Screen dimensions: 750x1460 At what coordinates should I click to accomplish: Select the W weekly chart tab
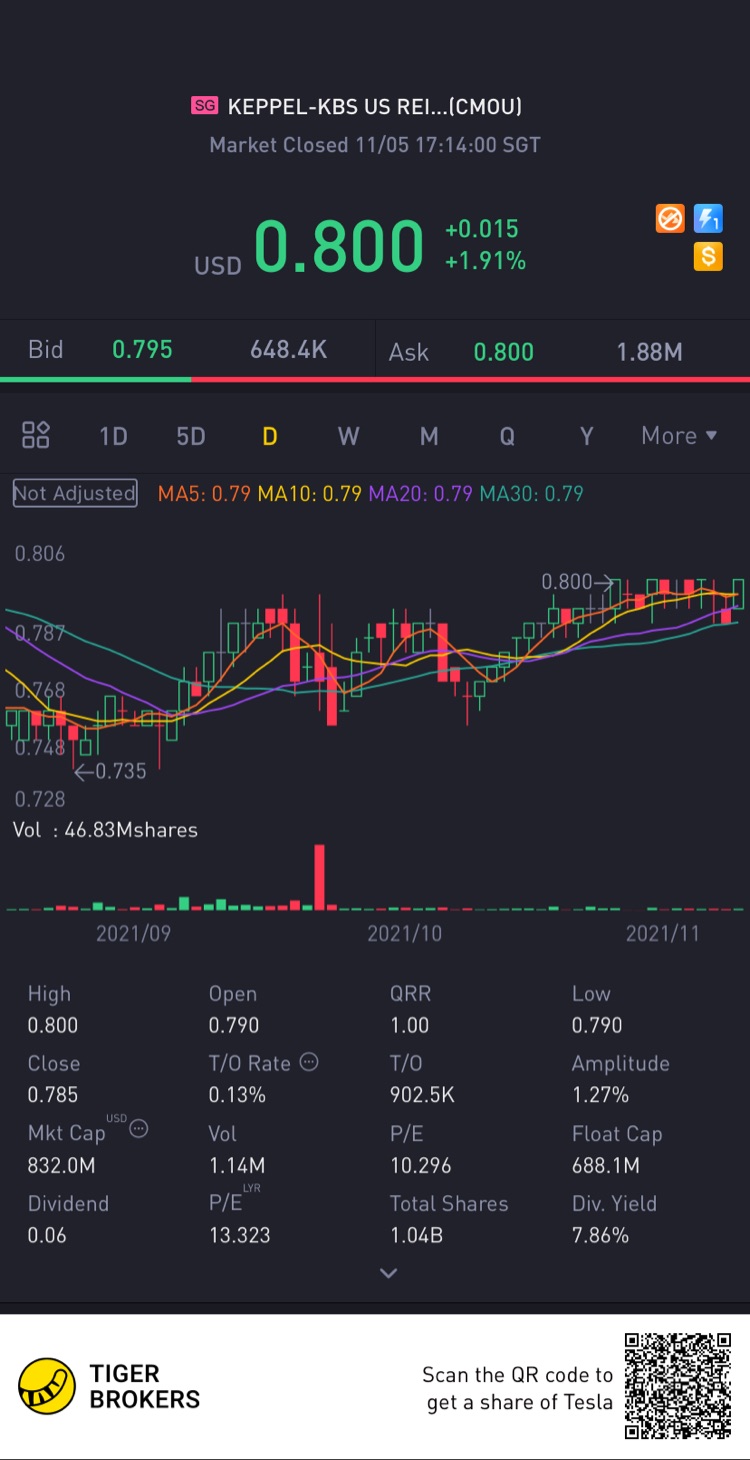click(348, 436)
